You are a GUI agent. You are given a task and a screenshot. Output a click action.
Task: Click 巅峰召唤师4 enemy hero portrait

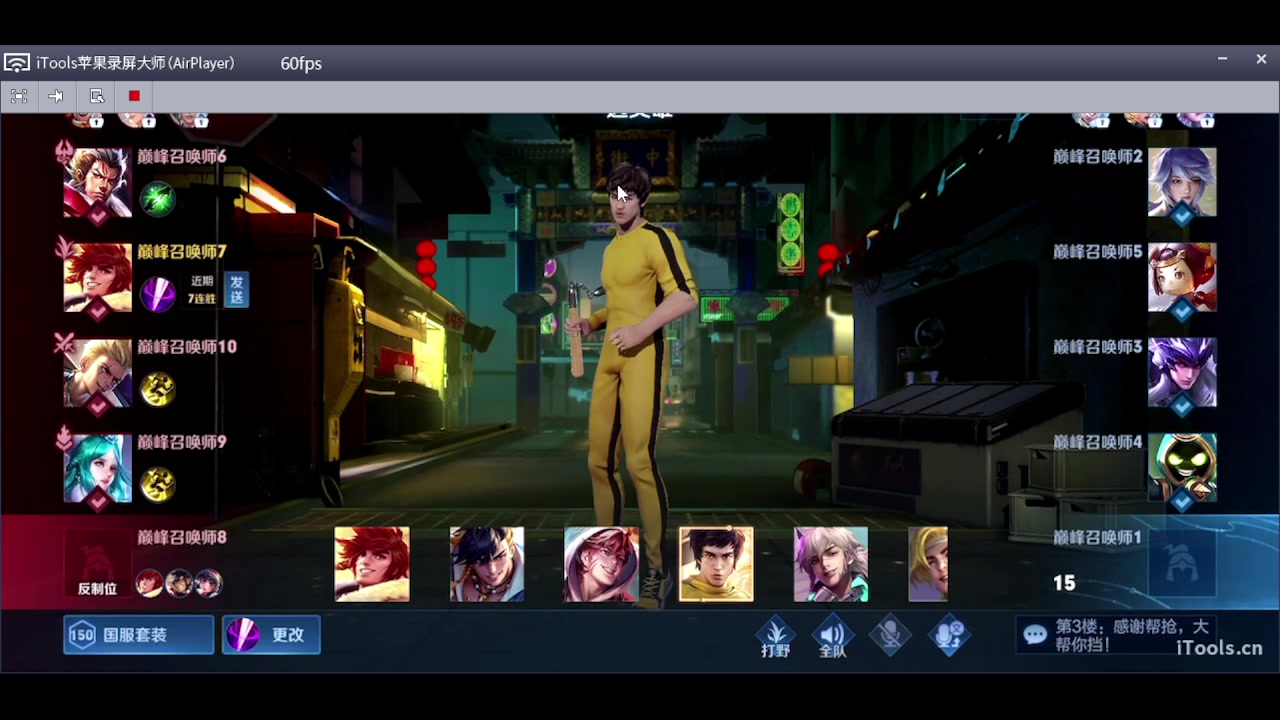[x=1183, y=468]
